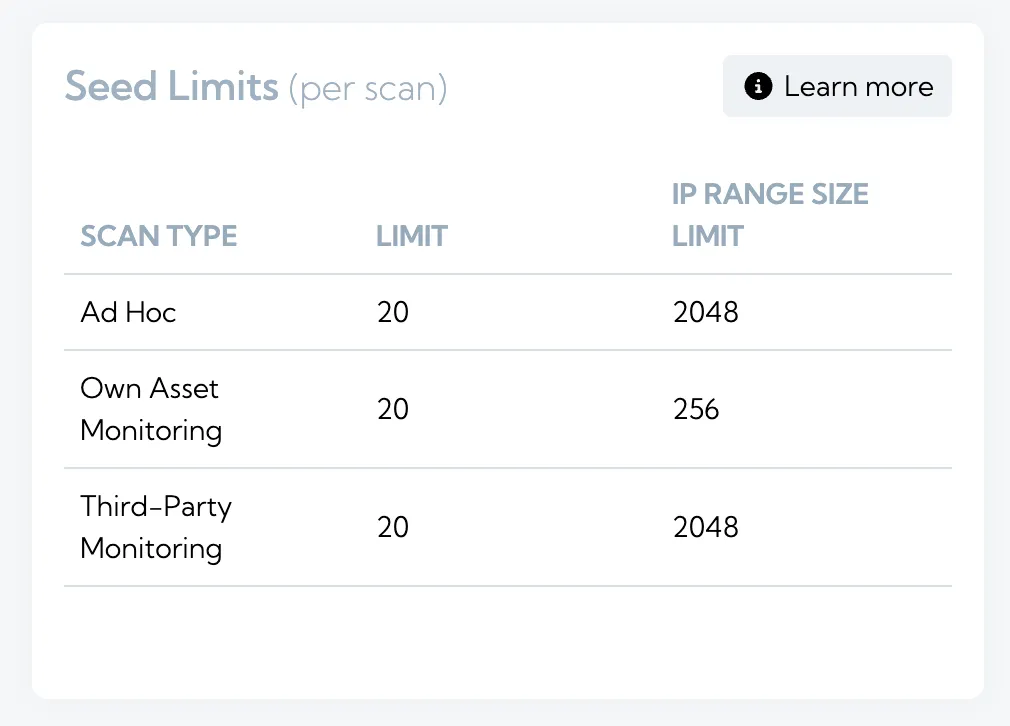
Task: Click the limit value 20 for Ad Hoc
Action: tap(393, 313)
